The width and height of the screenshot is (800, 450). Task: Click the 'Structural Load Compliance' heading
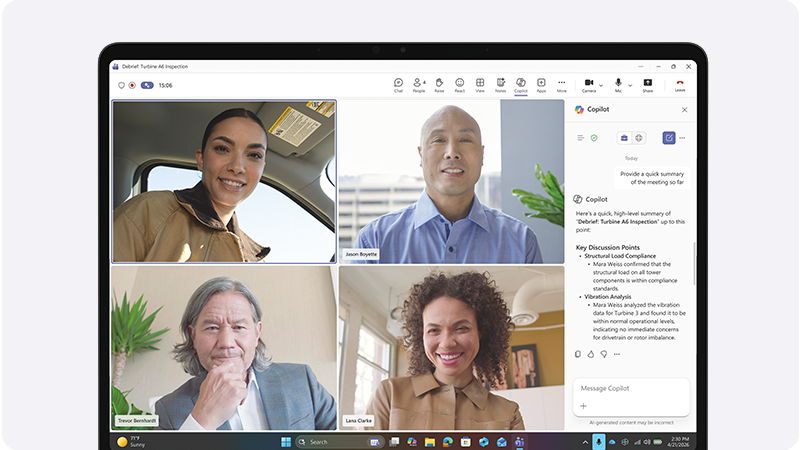point(620,256)
